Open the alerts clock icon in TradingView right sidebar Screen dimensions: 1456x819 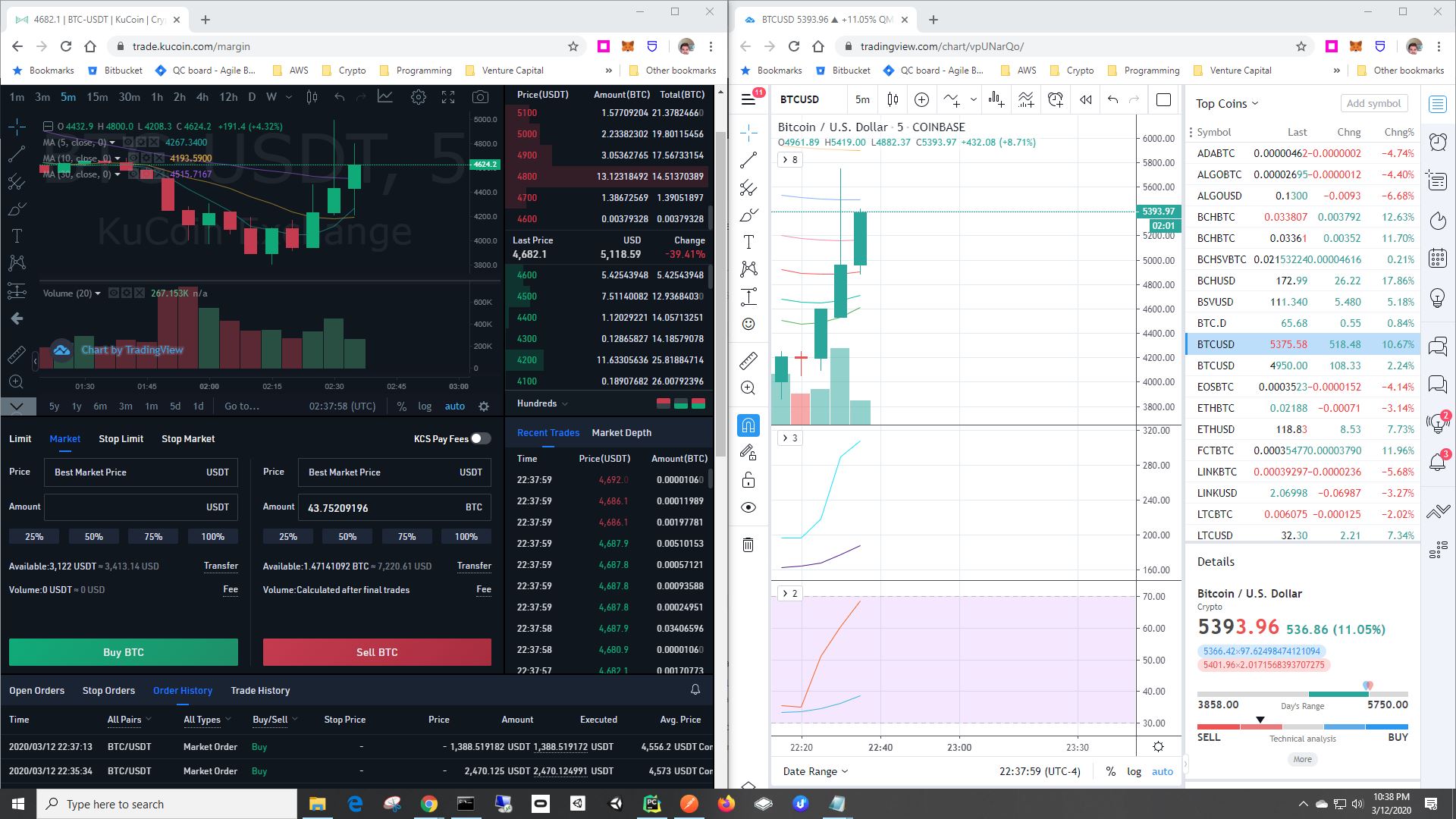point(1438,142)
